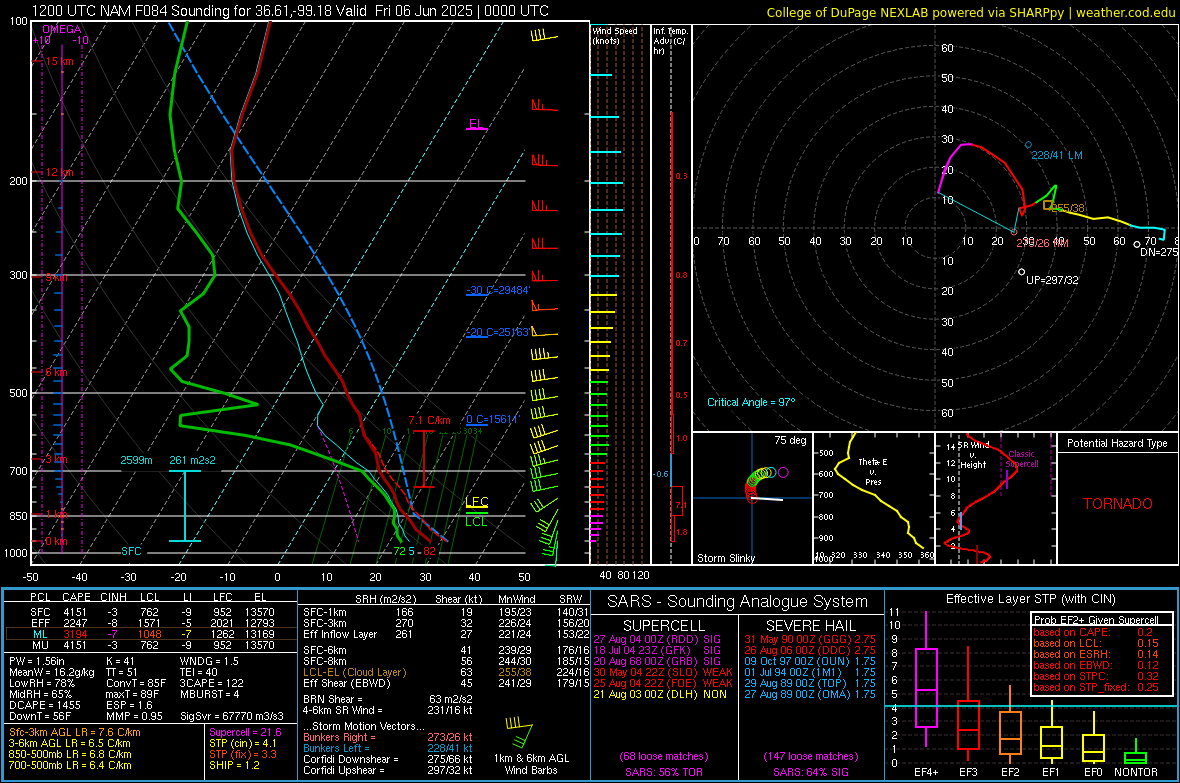Click 'based on CAPE: 0.2' legend row
Image resolution: width=1180 pixels, height=783 pixels.
[x=1095, y=632]
